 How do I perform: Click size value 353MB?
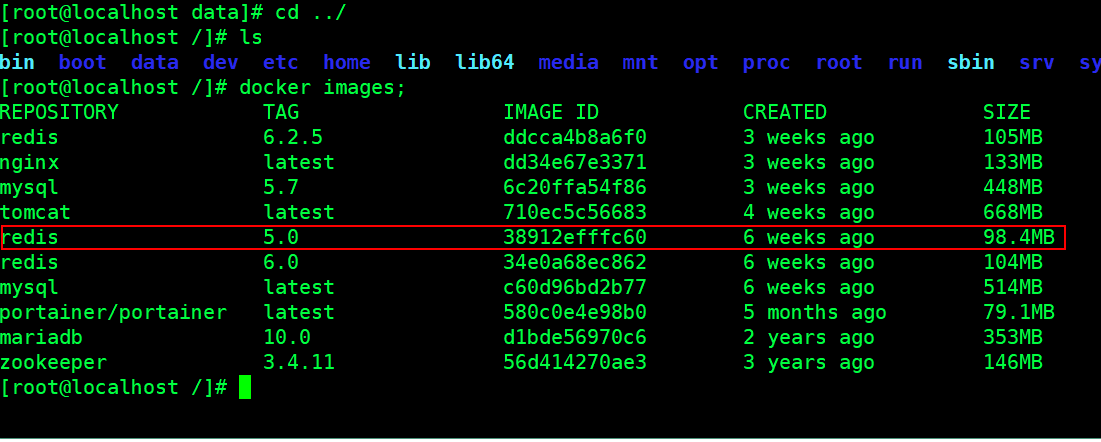click(1013, 338)
